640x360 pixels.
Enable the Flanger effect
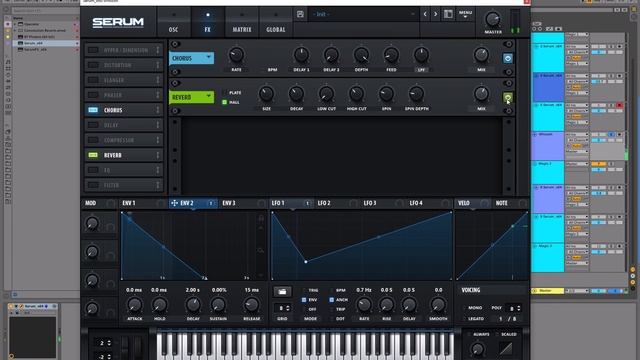click(93, 80)
